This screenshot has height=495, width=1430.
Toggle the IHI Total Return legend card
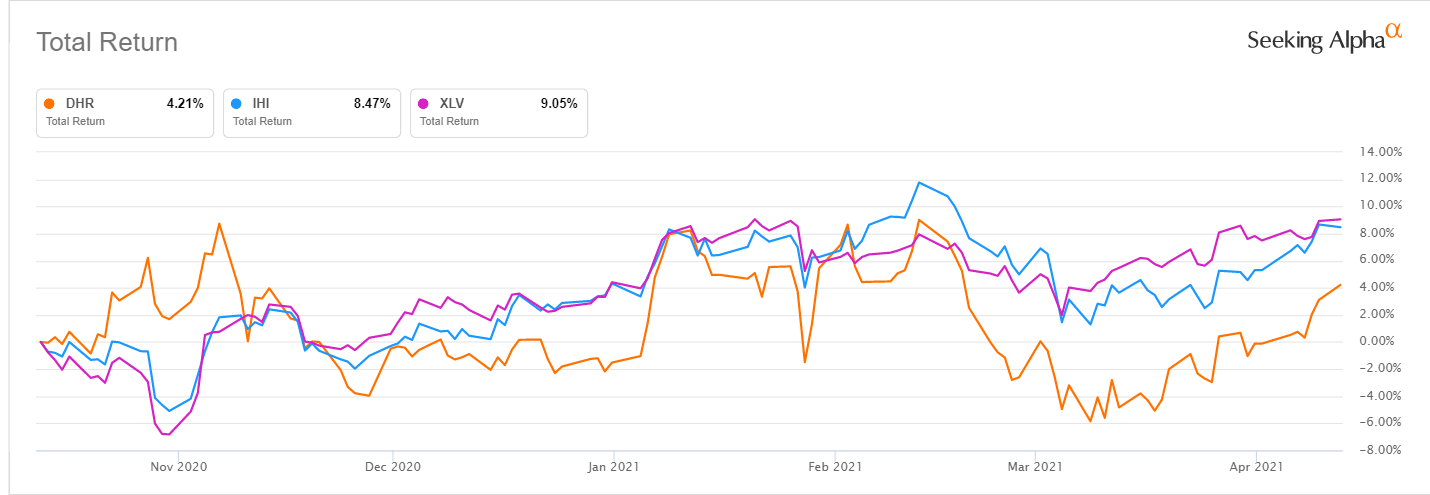tap(312, 112)
